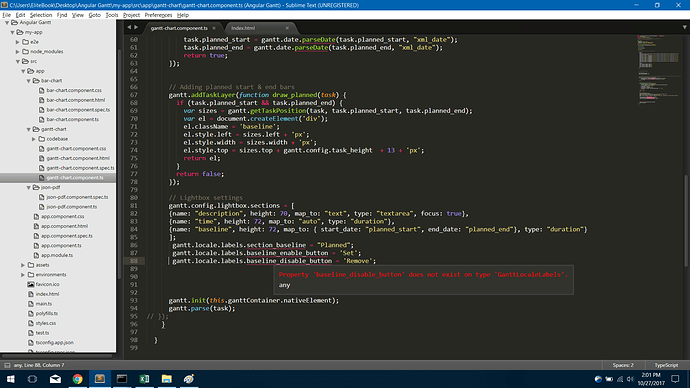This screenshot has width=690, height=388.
Task: Expand the e2e folder
Action: tap(18, 42)
